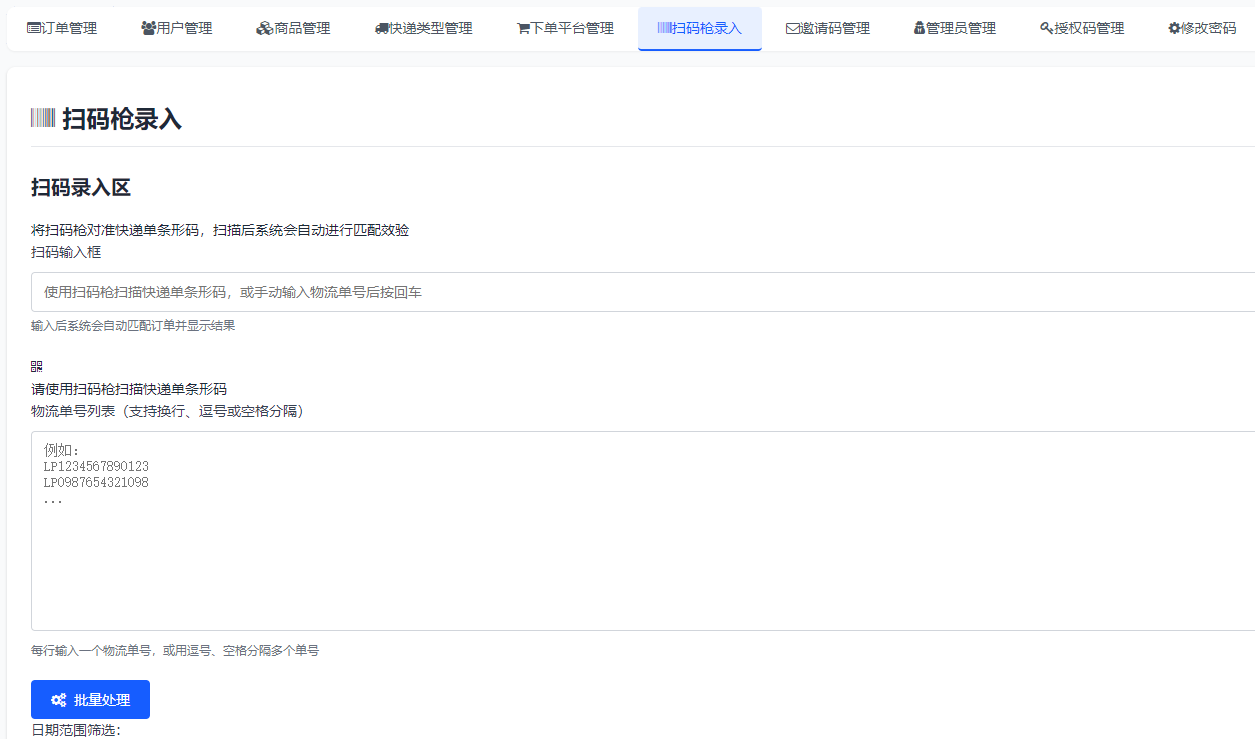Click the key icon beside 授权码管理
This screenshot has width=1255, height=739.
[x=1043, y=28]
